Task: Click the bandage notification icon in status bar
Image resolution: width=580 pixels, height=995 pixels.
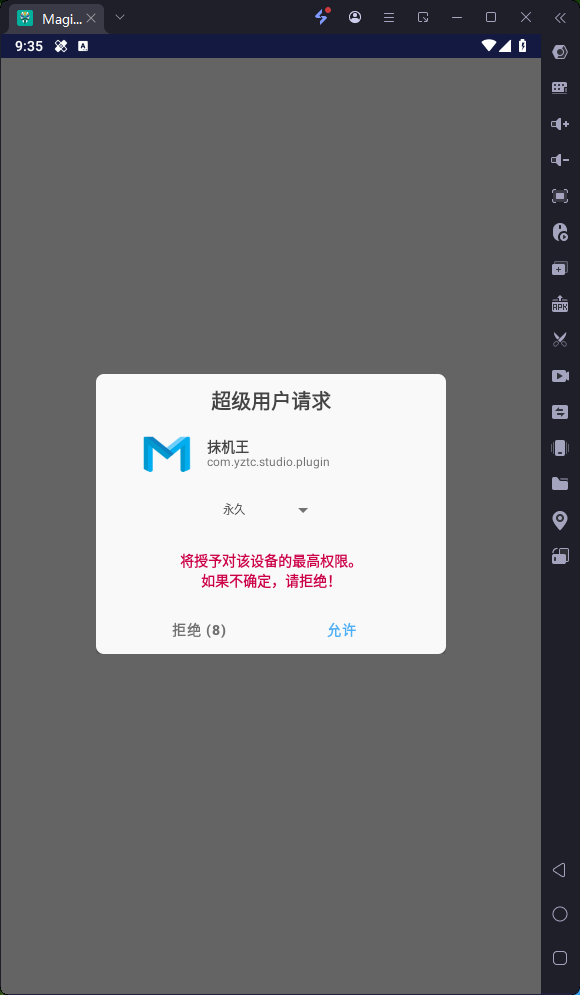Action: (x=61, y=46)
